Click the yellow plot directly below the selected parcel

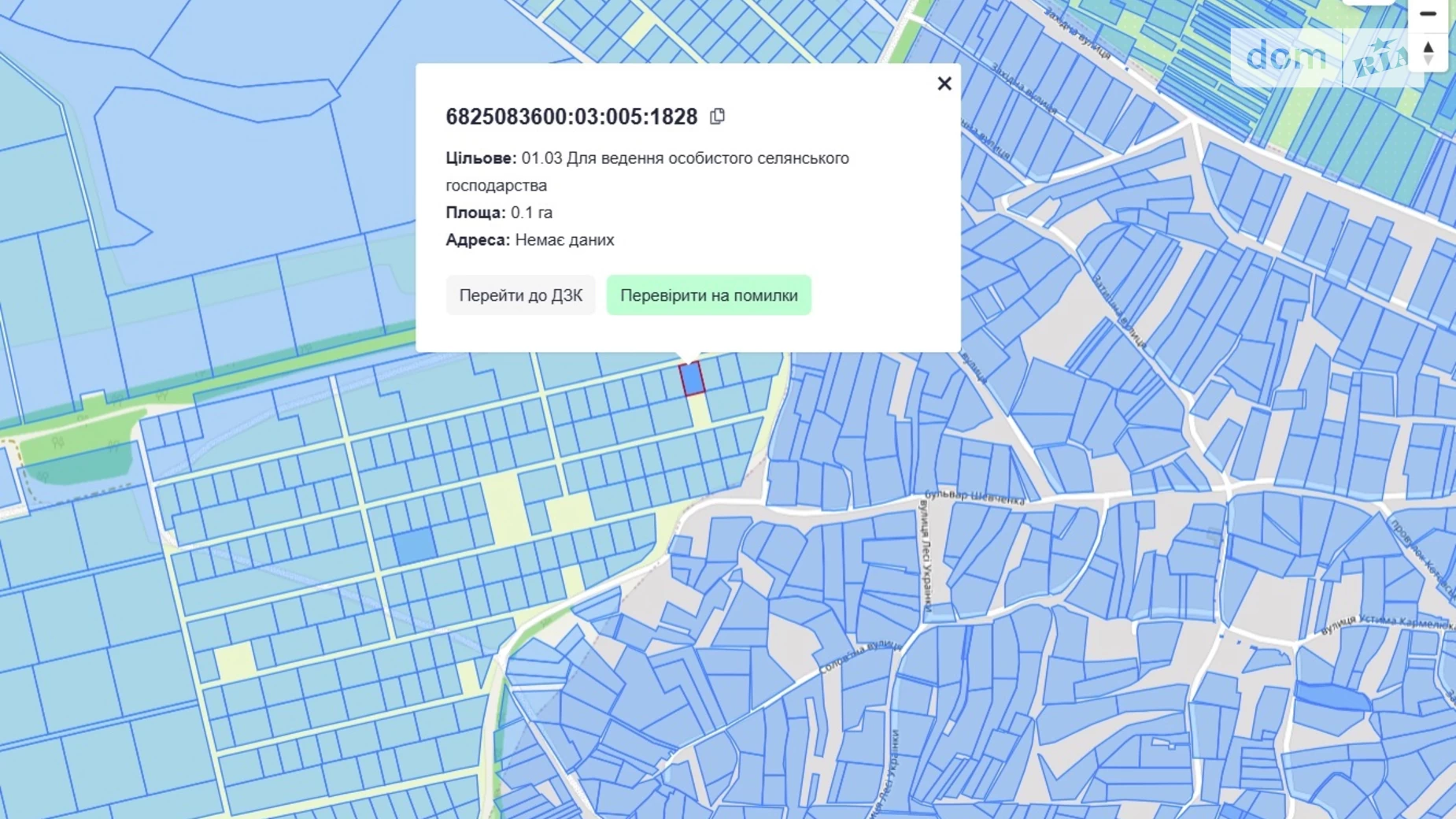[x=698, y=410]
